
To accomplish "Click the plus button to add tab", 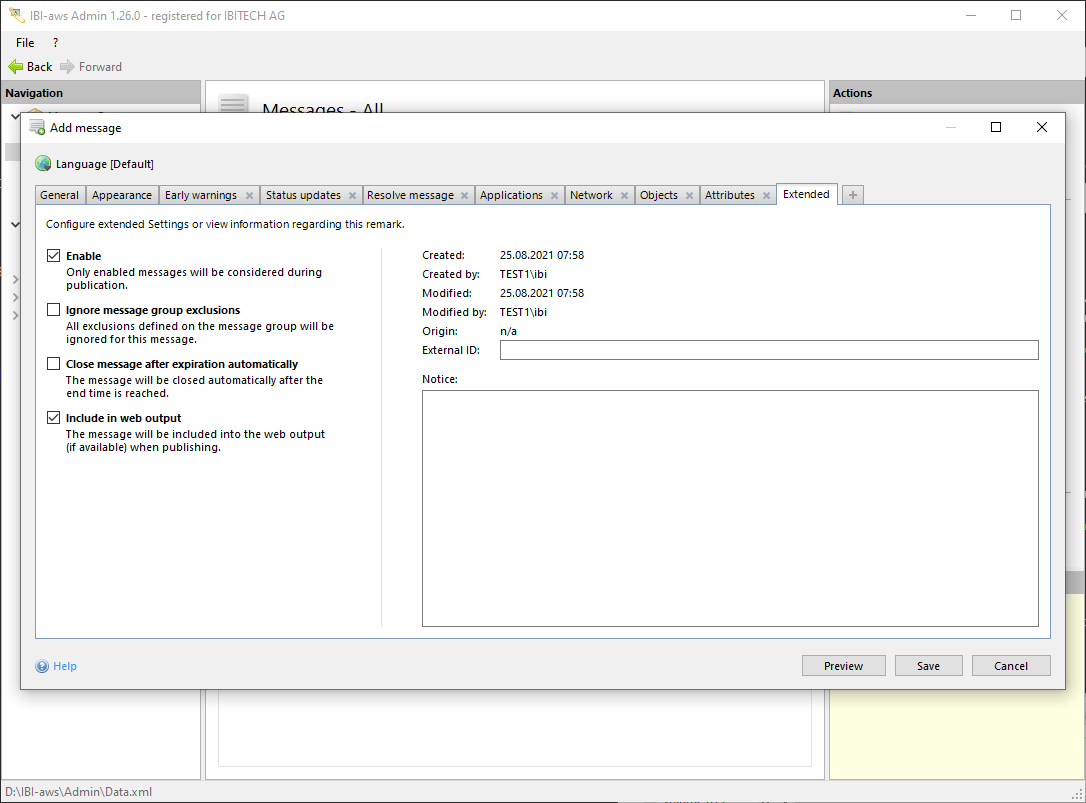I will (x=853, y=195).
